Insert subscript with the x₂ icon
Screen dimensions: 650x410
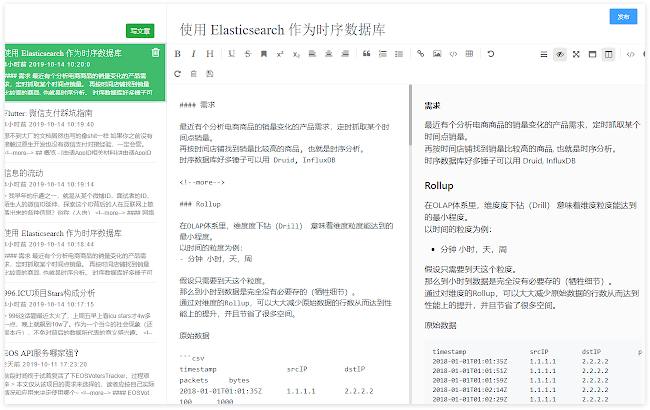296,54
